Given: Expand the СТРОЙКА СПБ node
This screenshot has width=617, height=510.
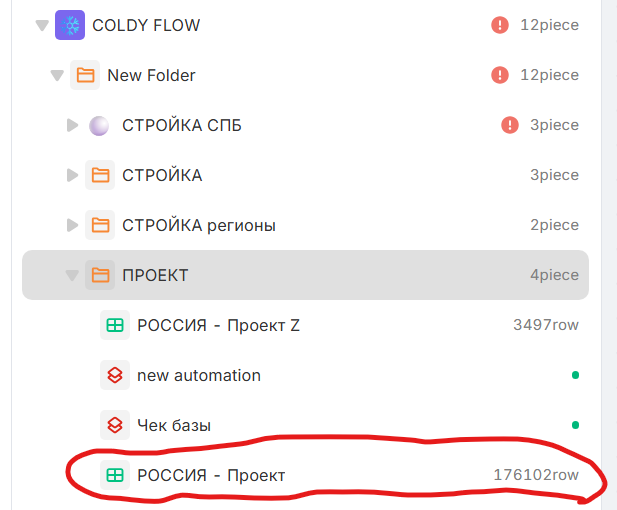Looking at the screenshot, I should click(x=72, y=125).
